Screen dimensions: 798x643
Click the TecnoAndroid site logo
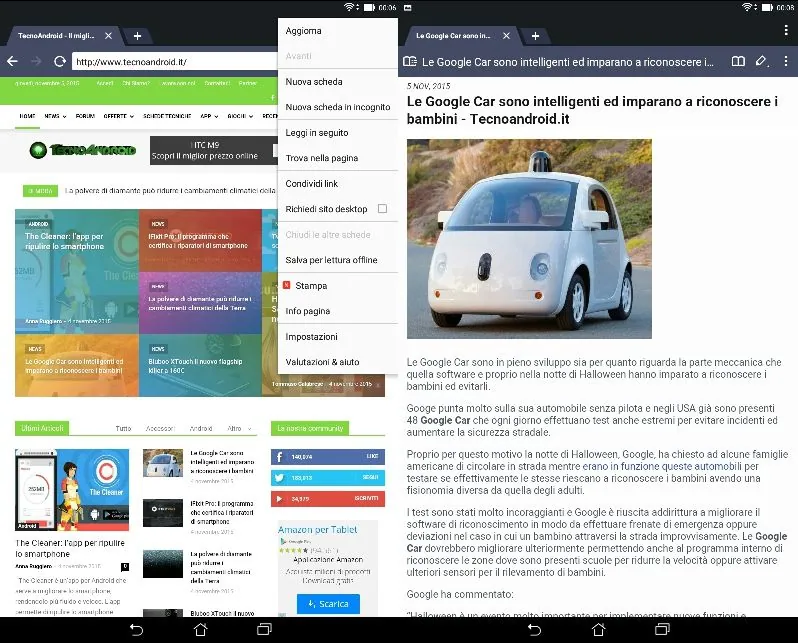[82, 150]
